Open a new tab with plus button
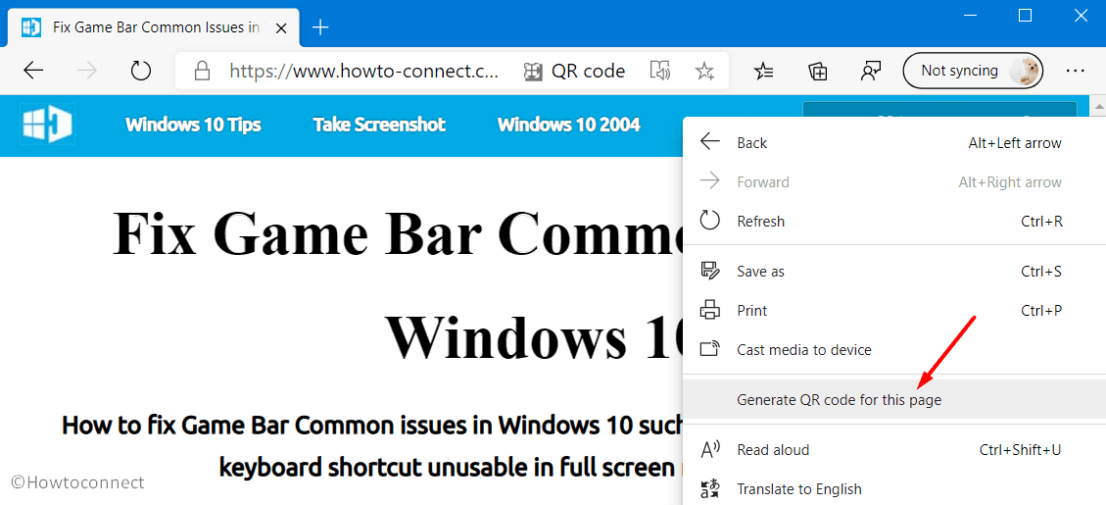The image size is (1106, 505). 320,28
